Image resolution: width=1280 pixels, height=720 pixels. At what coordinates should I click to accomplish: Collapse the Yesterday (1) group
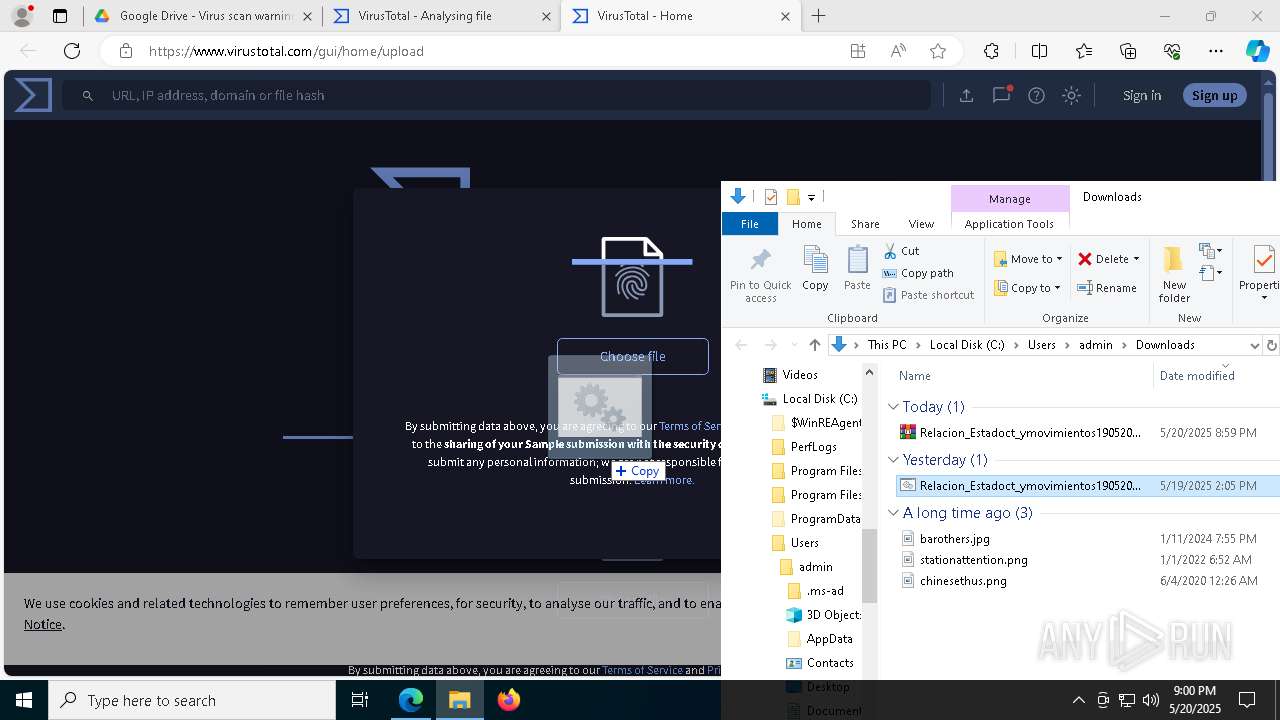click(893, 460)
